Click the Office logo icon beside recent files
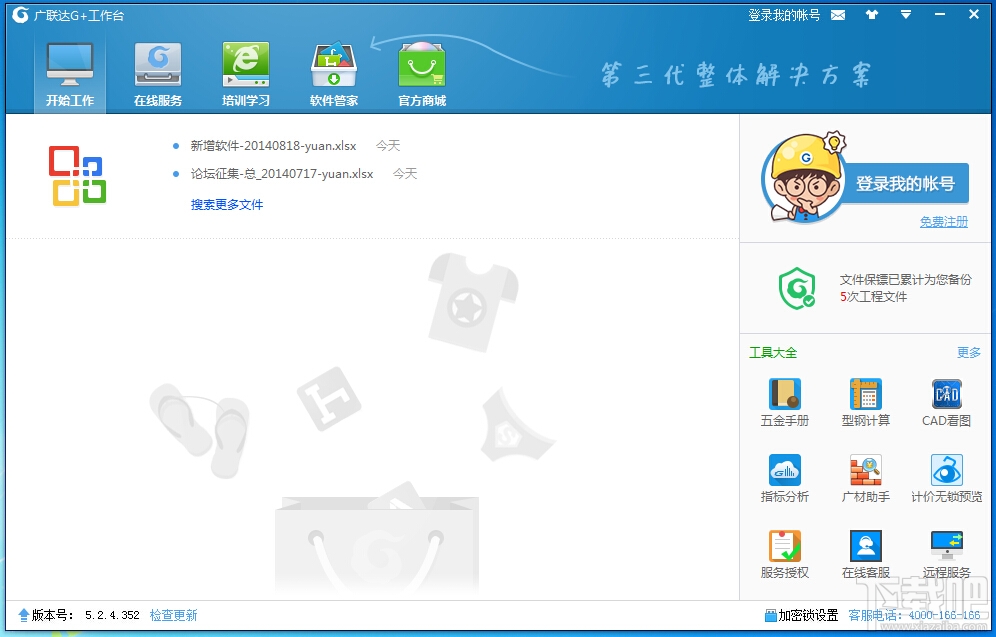 coord(77,176)
